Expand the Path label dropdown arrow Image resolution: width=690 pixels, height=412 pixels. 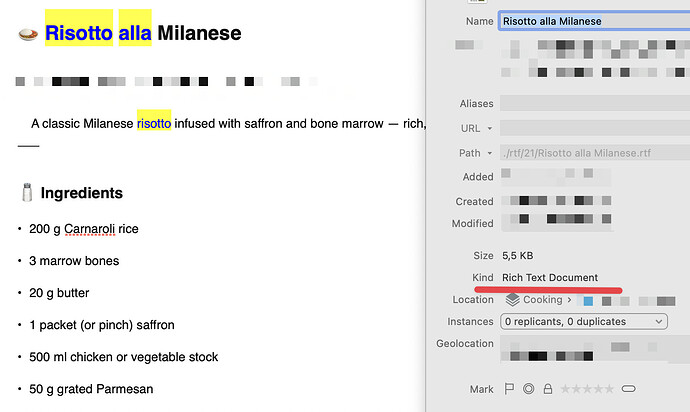pos(490,154)
